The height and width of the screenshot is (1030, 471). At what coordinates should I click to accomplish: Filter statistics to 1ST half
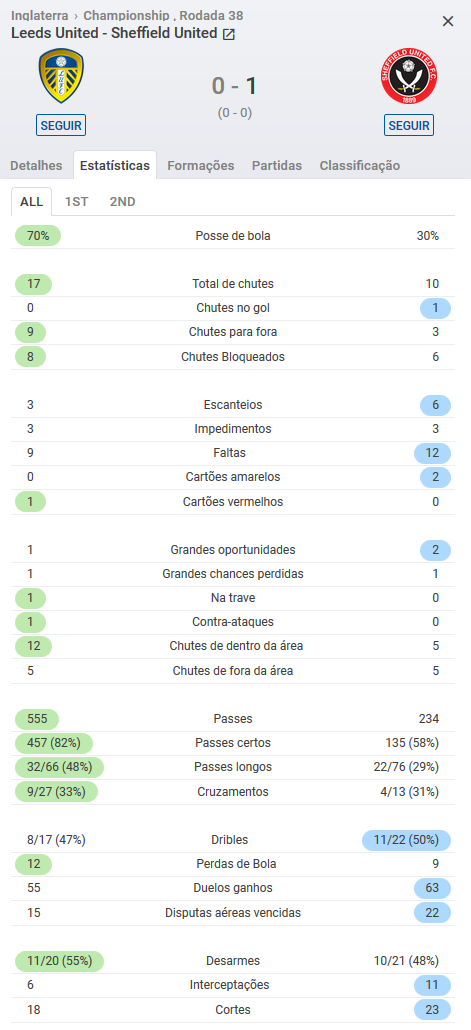coord(77,202)
